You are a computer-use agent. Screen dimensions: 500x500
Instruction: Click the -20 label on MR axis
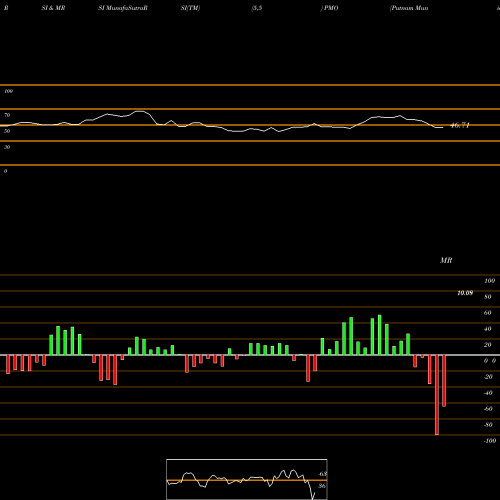488,377
